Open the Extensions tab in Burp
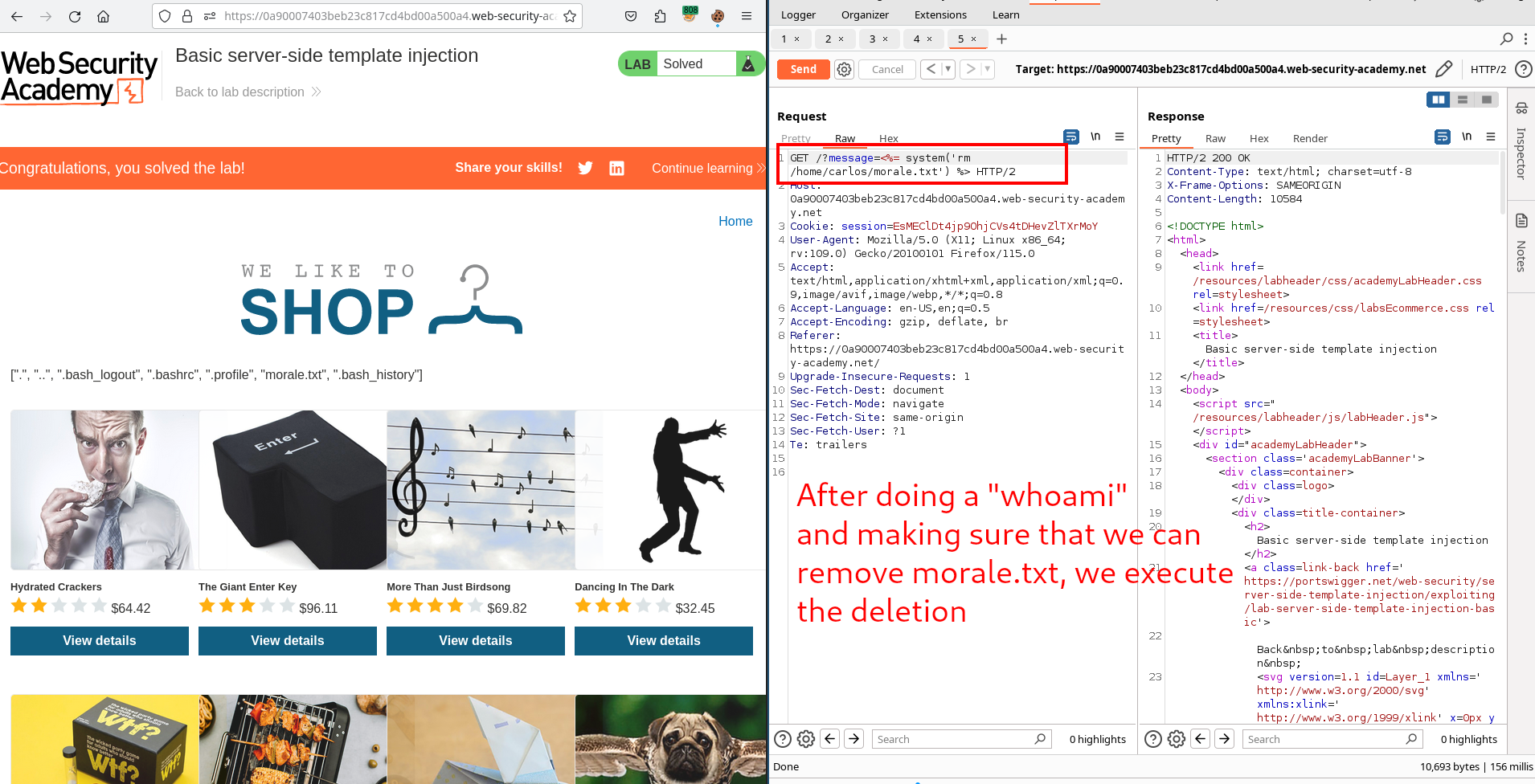This screenshot has height=784, width=1535. (x=940, y=14)
